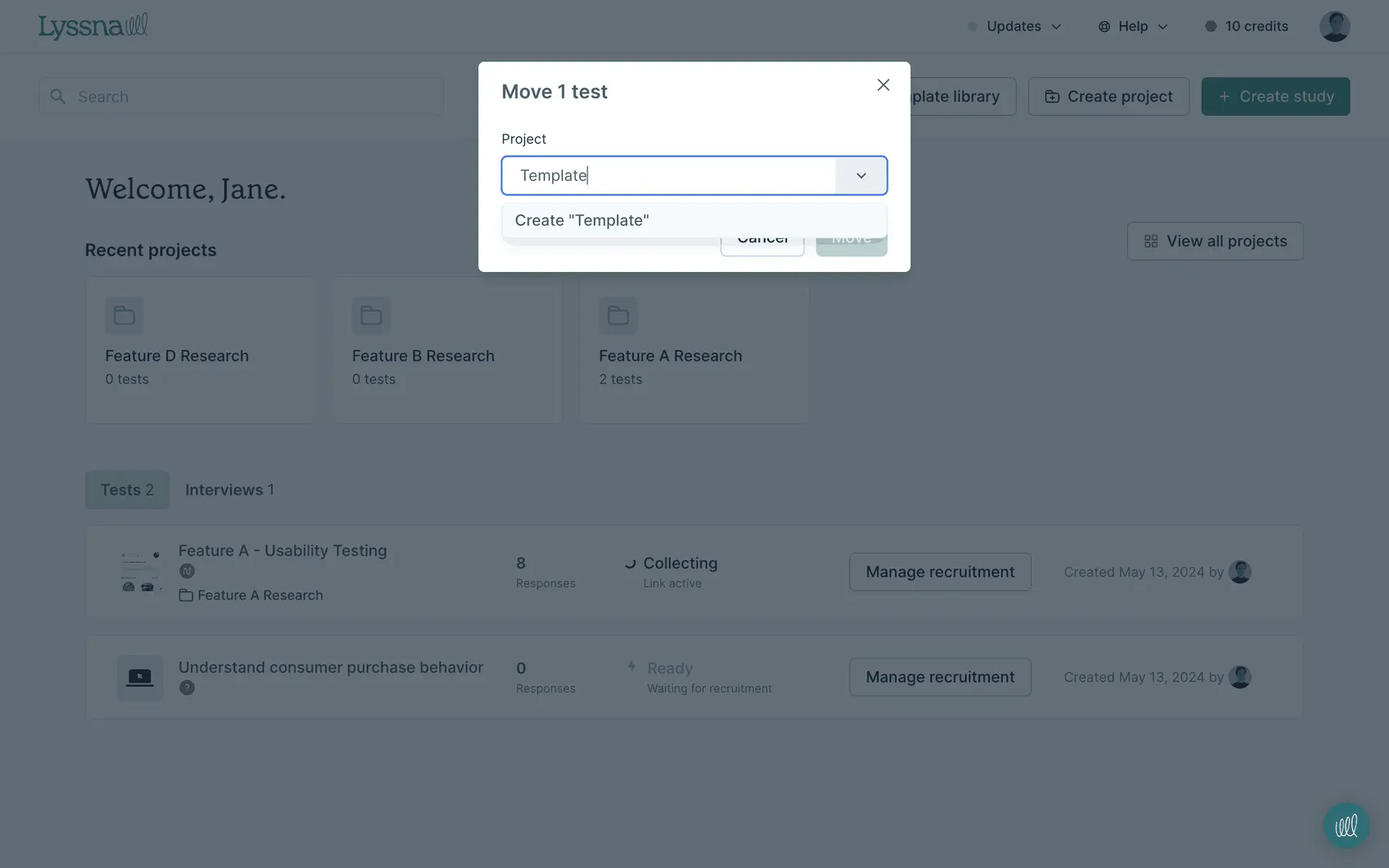Screen dimensions: 1389x868
Task: Open Feature B Research folder icon
Action: [371, 315]
